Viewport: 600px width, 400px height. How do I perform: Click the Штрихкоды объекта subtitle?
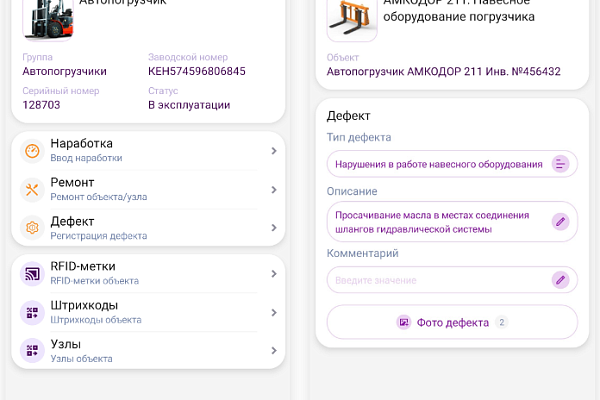pyautogui.click(x=96, y=320)
